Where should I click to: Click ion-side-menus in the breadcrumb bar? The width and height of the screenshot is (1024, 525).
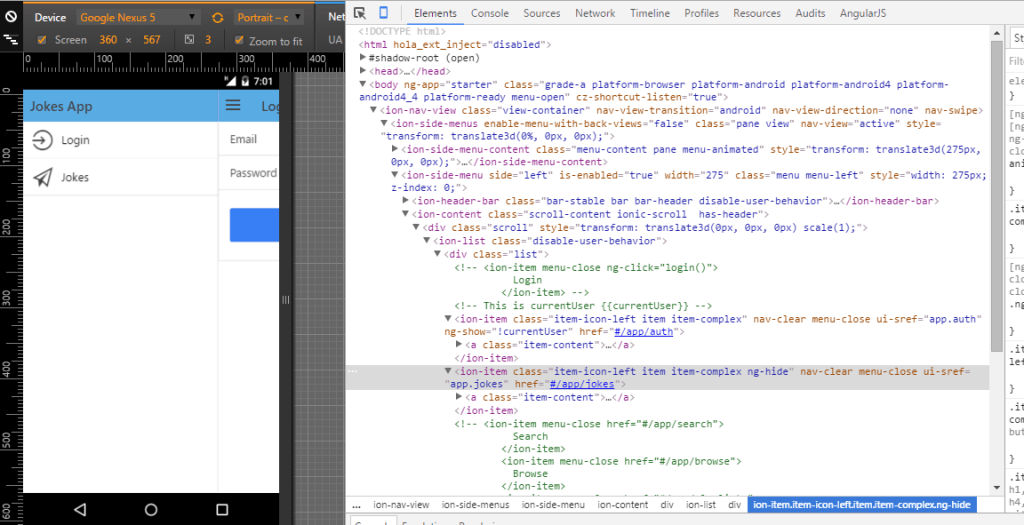[x=475, y=505]
